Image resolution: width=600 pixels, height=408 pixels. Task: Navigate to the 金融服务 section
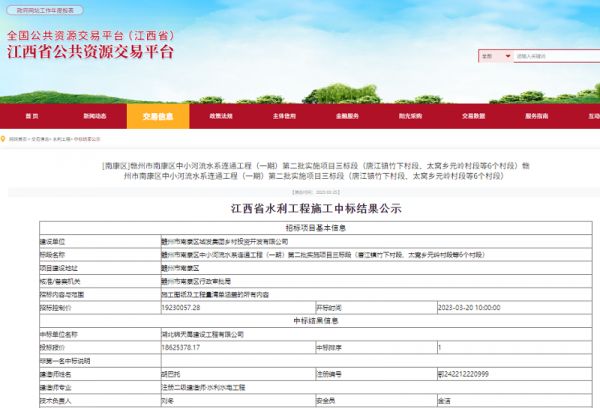click(x=347, y=116)
